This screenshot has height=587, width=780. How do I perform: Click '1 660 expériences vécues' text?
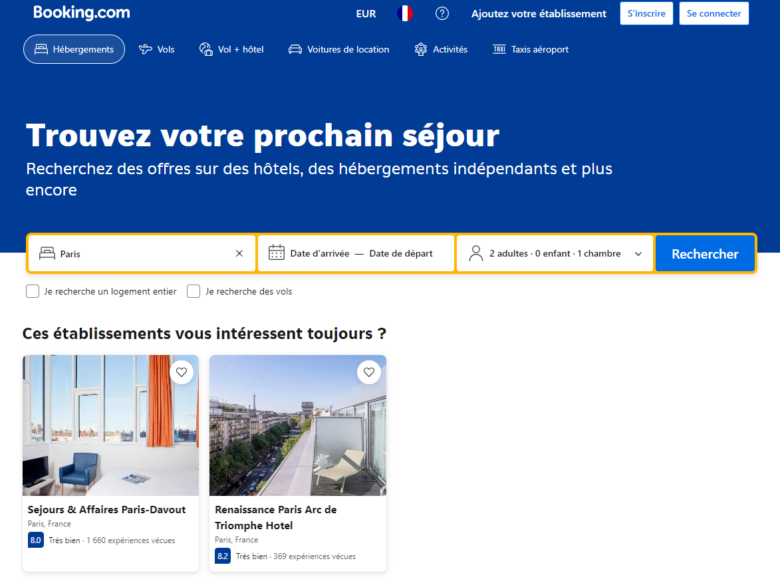(131, 540)
